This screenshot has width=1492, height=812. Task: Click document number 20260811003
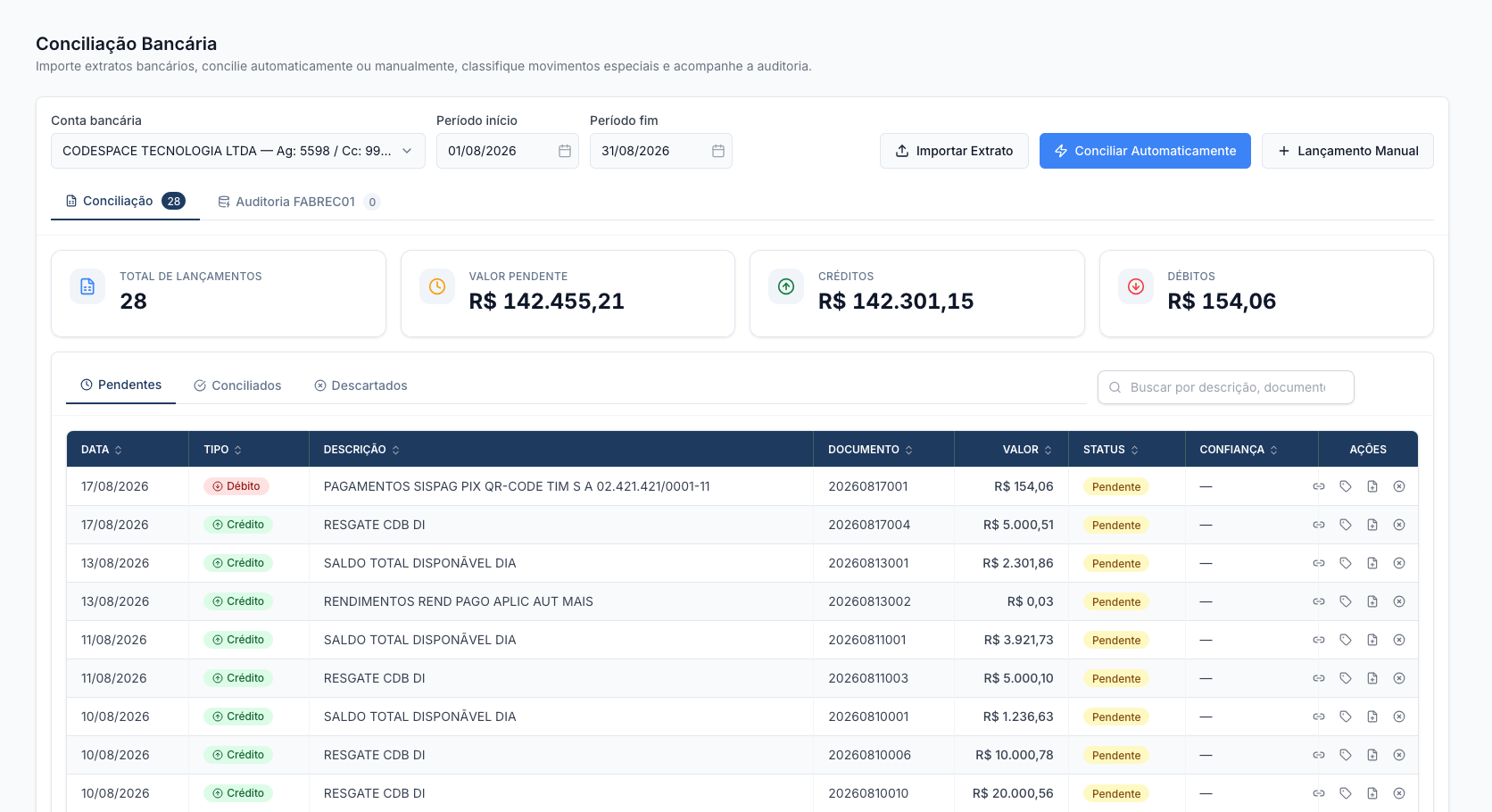[x=868, y=678]
